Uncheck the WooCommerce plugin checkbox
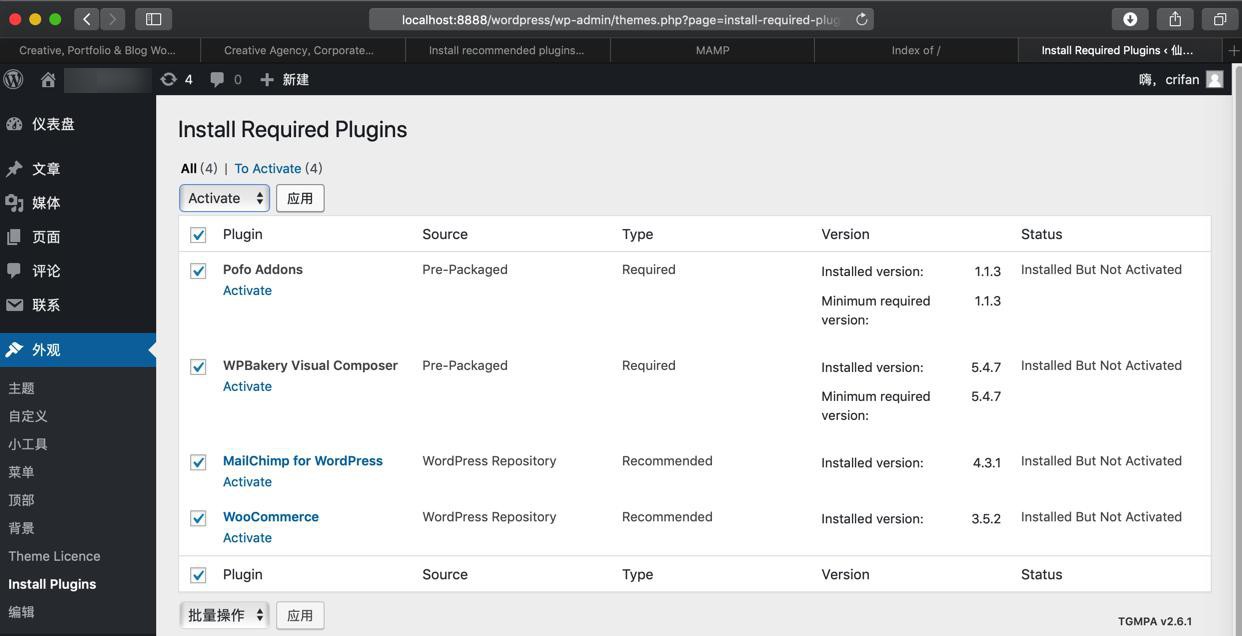 click(198, 518)
